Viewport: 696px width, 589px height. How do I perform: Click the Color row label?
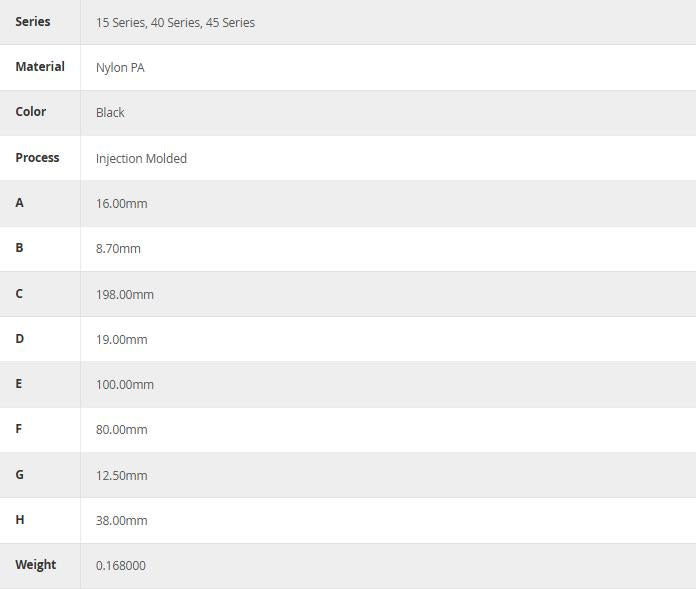30,111
